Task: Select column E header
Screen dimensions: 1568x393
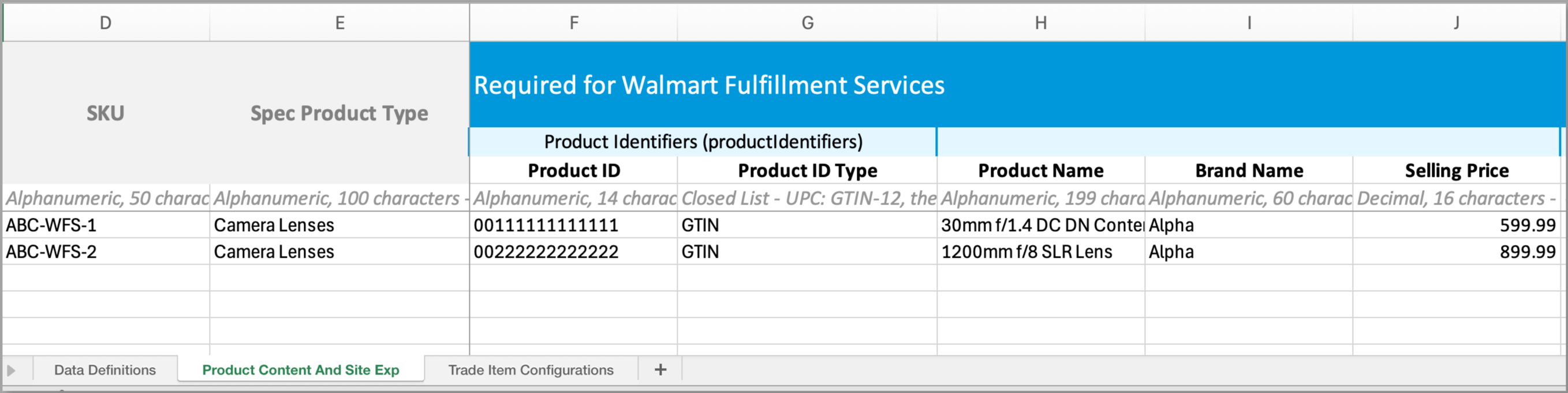Action: (x=339, y=23)
